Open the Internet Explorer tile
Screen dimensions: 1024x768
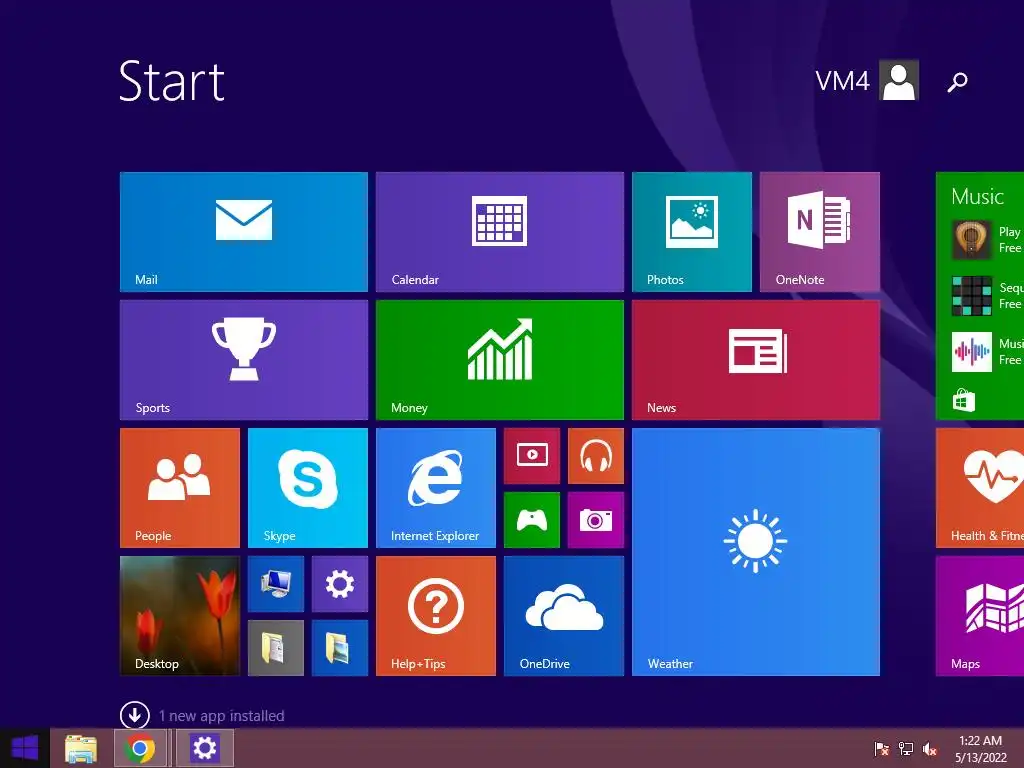(436, 488)
